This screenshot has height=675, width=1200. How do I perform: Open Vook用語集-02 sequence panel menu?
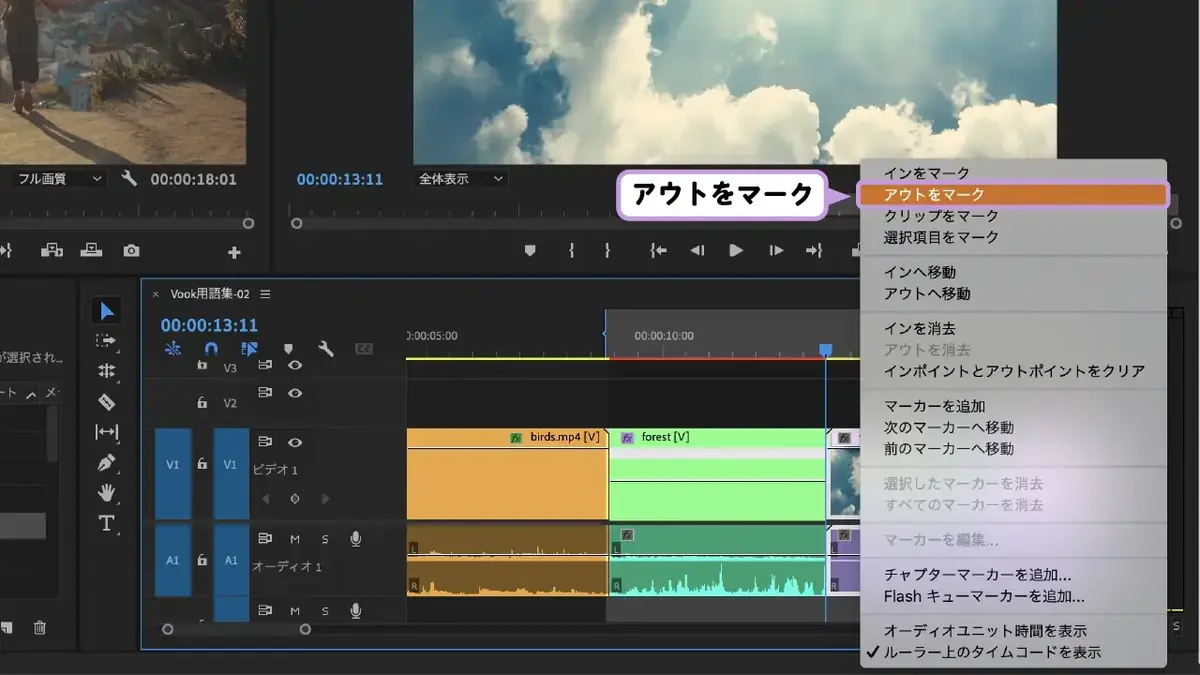coord(265,294)
